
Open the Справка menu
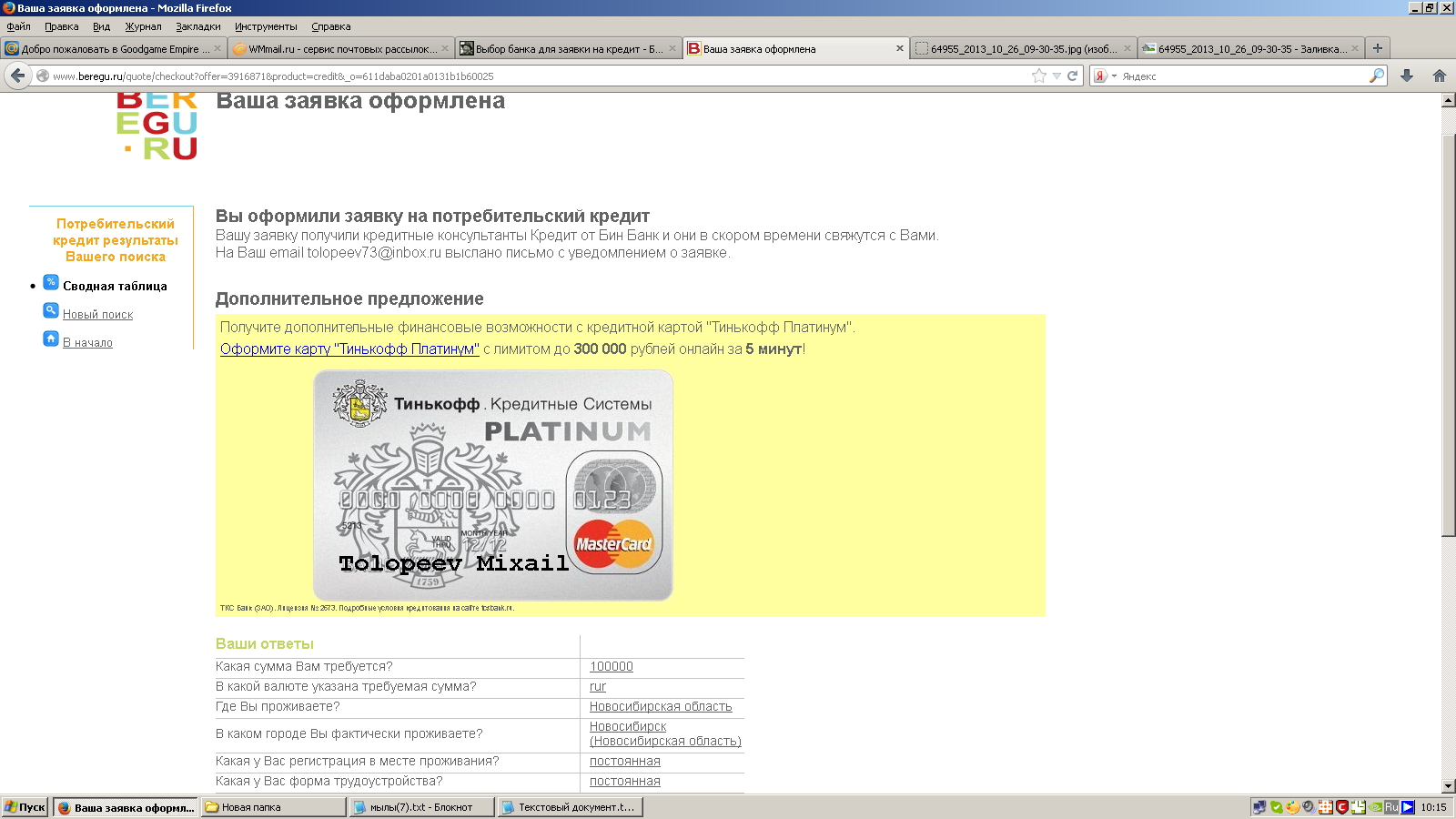(331, 26)
